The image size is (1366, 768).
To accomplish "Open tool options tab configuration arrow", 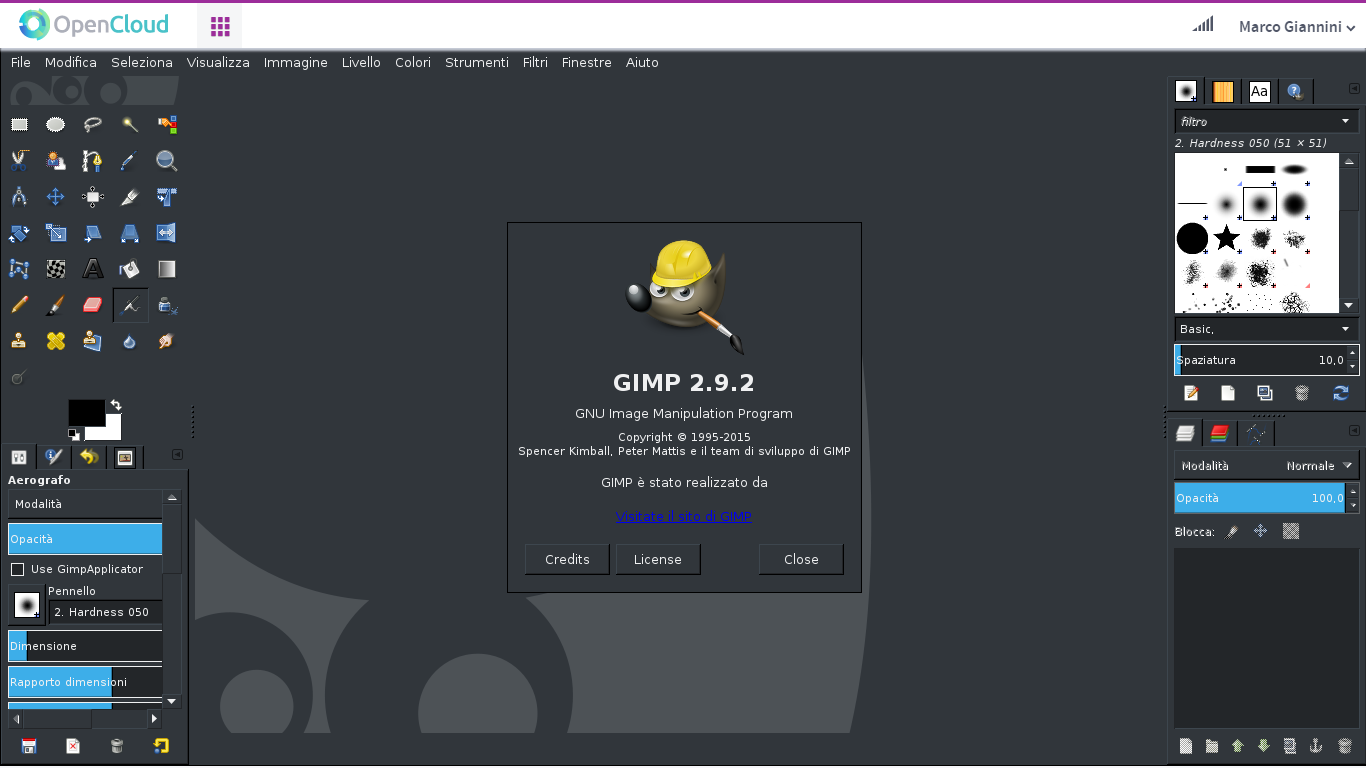I will 177,454.
